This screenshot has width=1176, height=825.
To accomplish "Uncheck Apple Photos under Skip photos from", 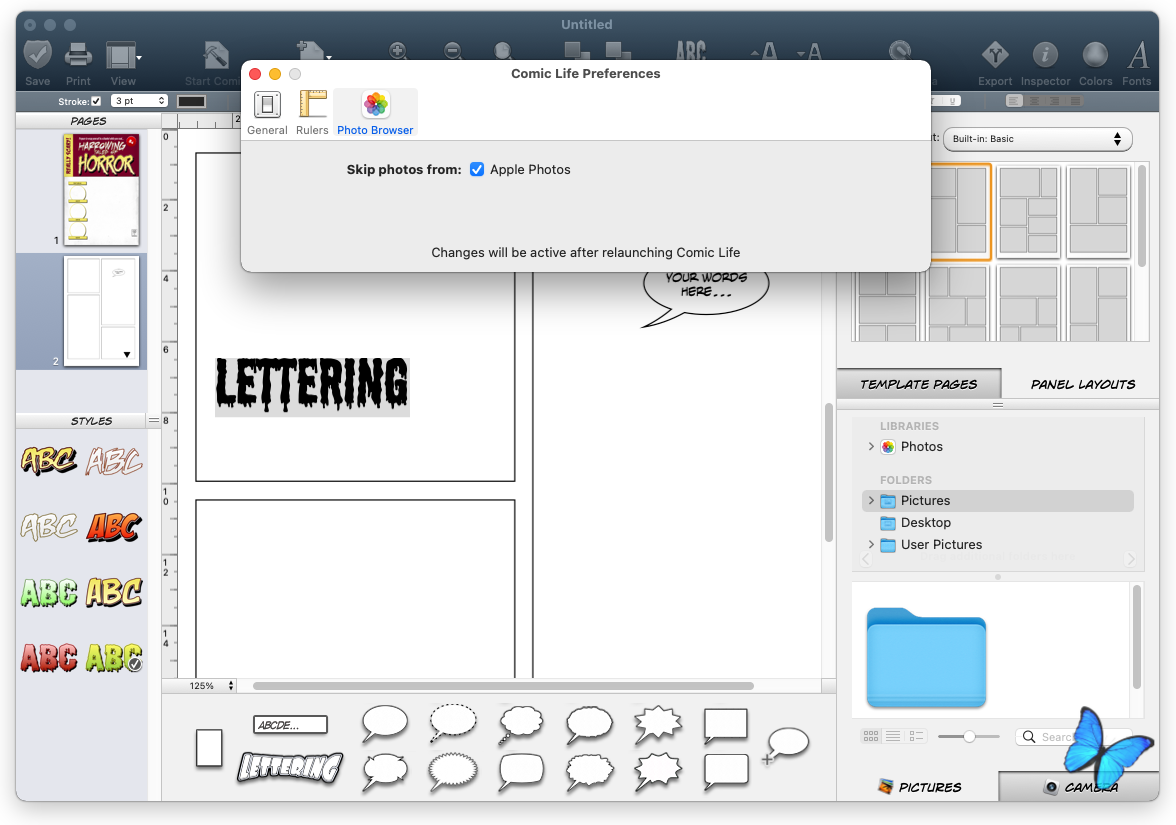I will pos(477,170).
